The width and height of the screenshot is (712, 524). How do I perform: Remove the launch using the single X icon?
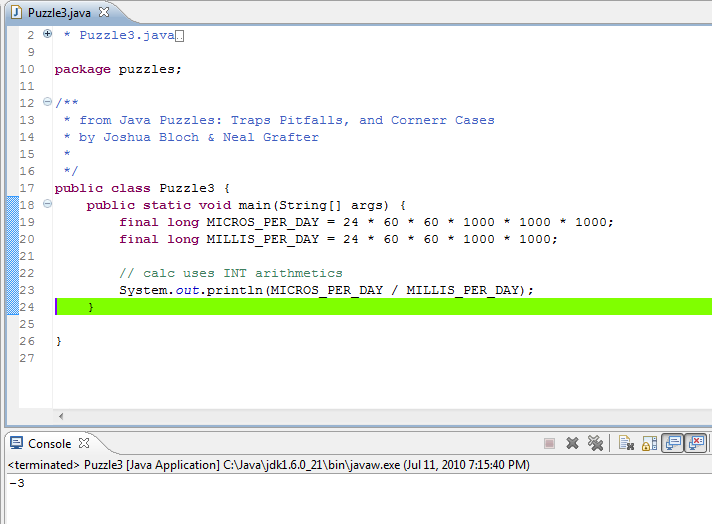click(572, 443)
